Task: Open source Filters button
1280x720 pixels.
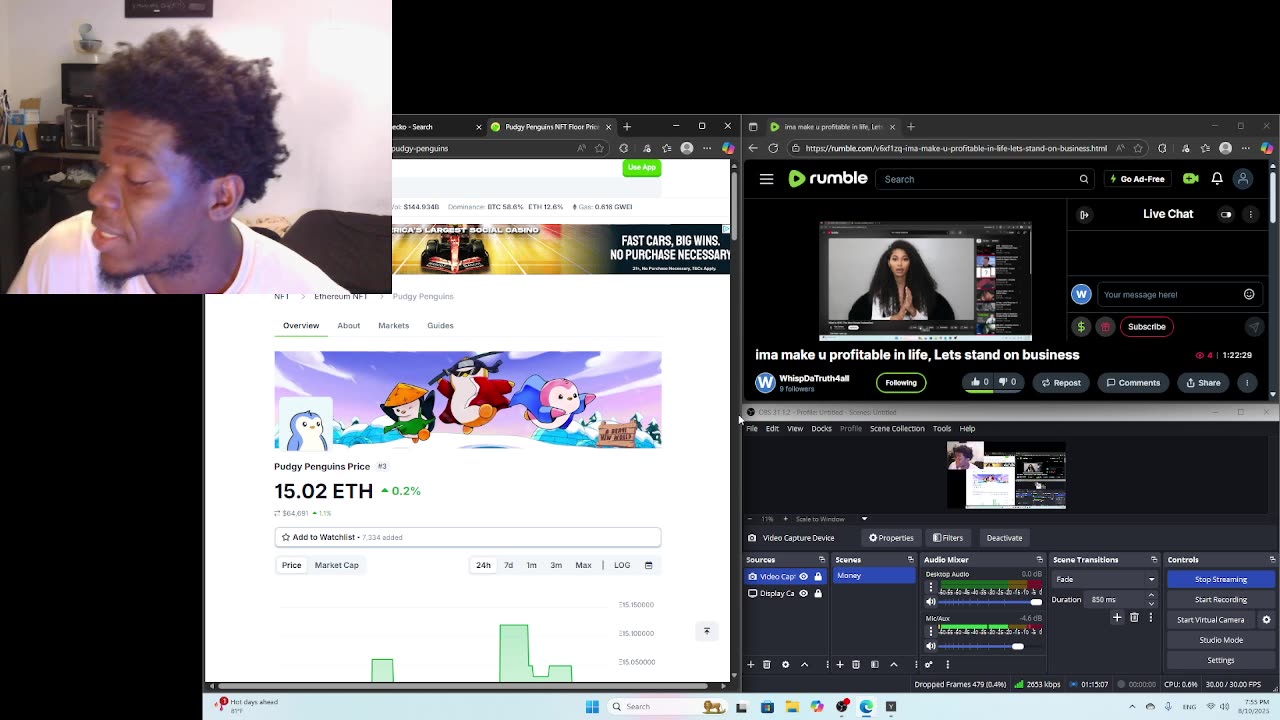Action: pyautogui.click(x=948, y=538)
